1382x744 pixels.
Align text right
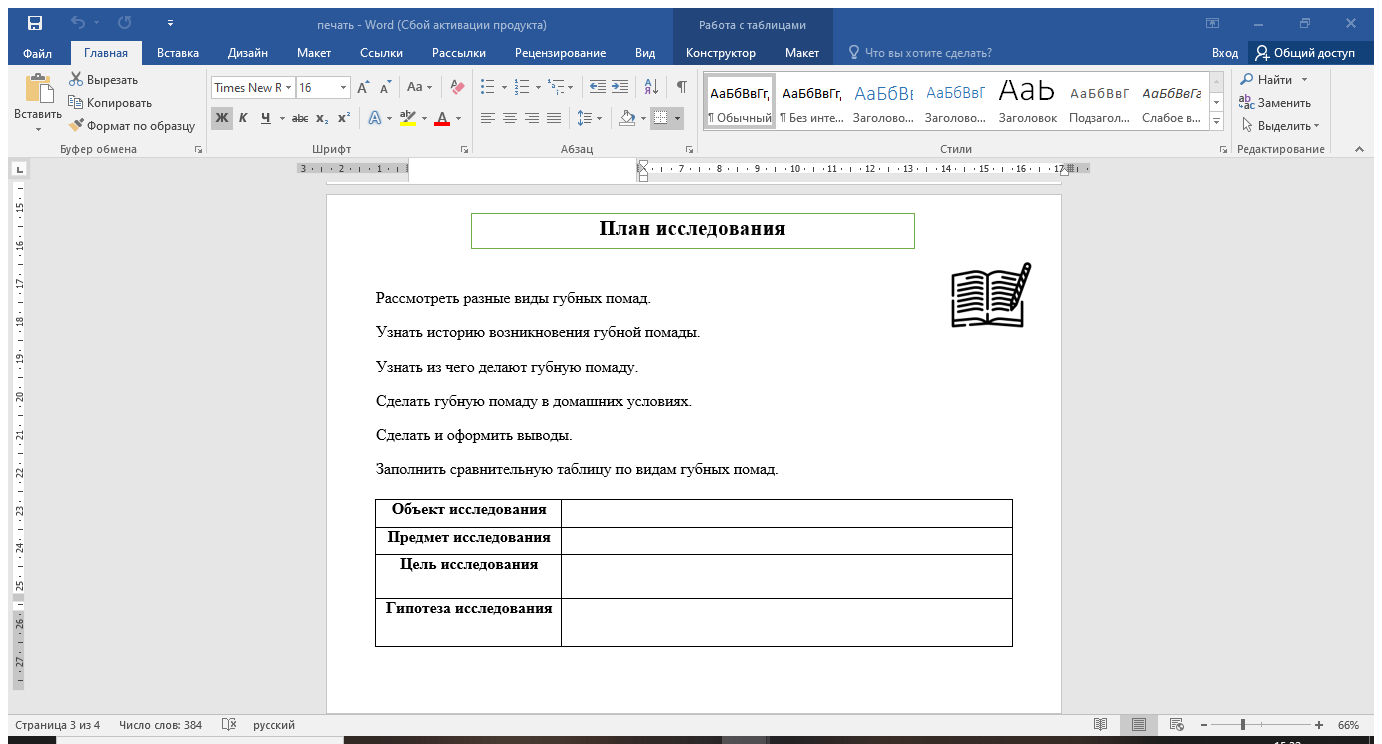(x=532, y=118)
